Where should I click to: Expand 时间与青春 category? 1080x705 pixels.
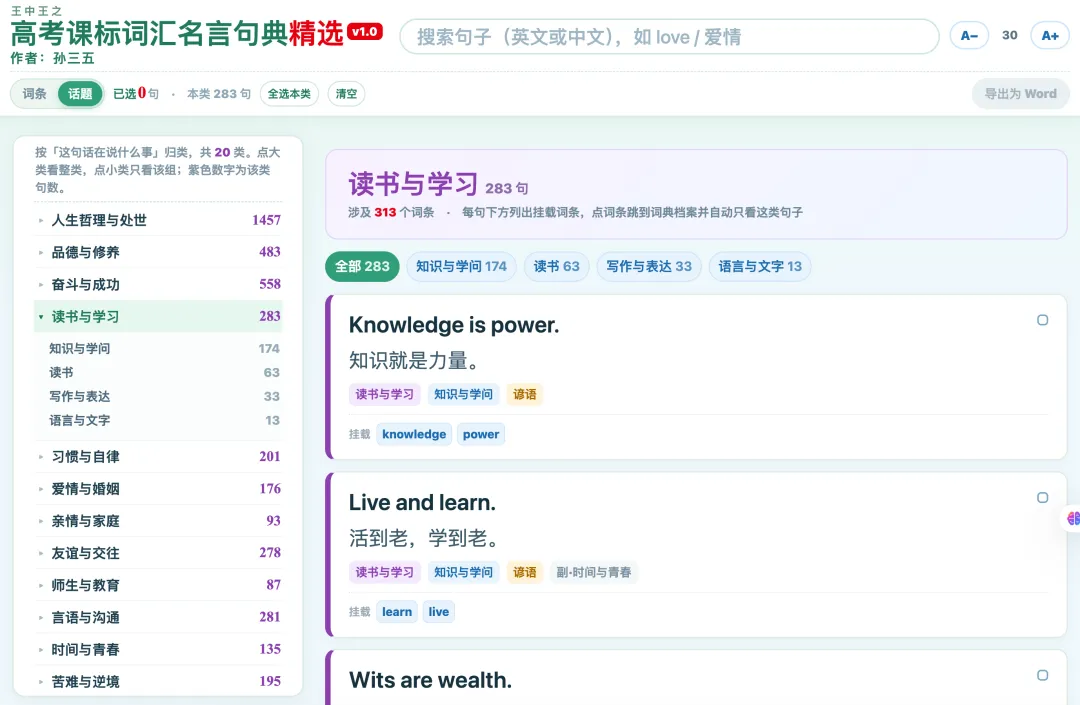pos(158,649)
